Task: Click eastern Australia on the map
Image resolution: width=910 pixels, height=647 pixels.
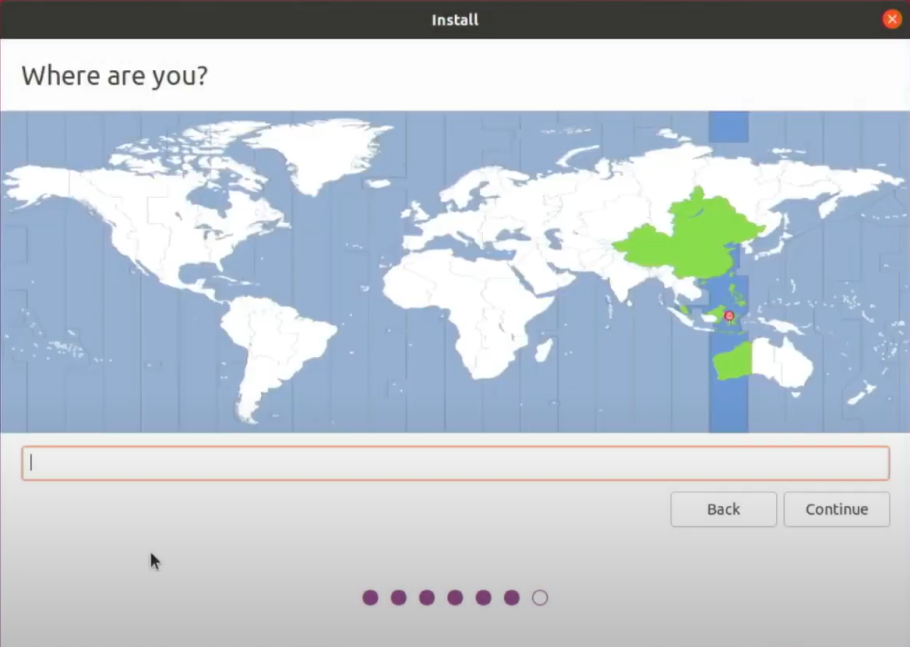Action: click(x=782, y=361)
